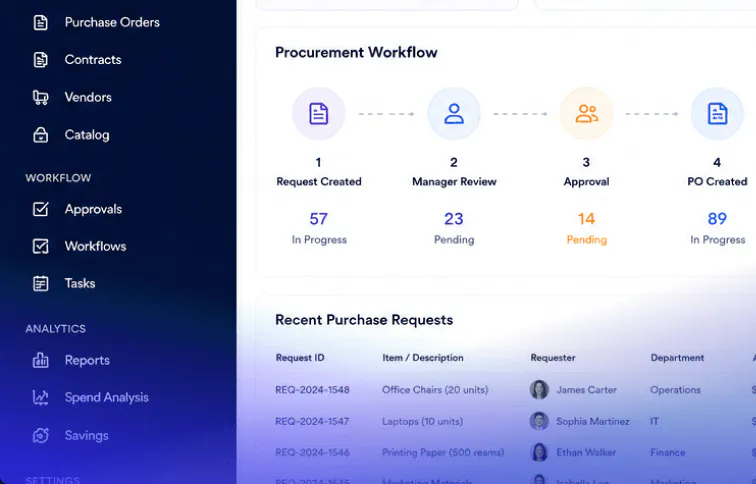Click the Tasks list icon
This screenshot has width=756, height=484.
click(x=40, y=283)
